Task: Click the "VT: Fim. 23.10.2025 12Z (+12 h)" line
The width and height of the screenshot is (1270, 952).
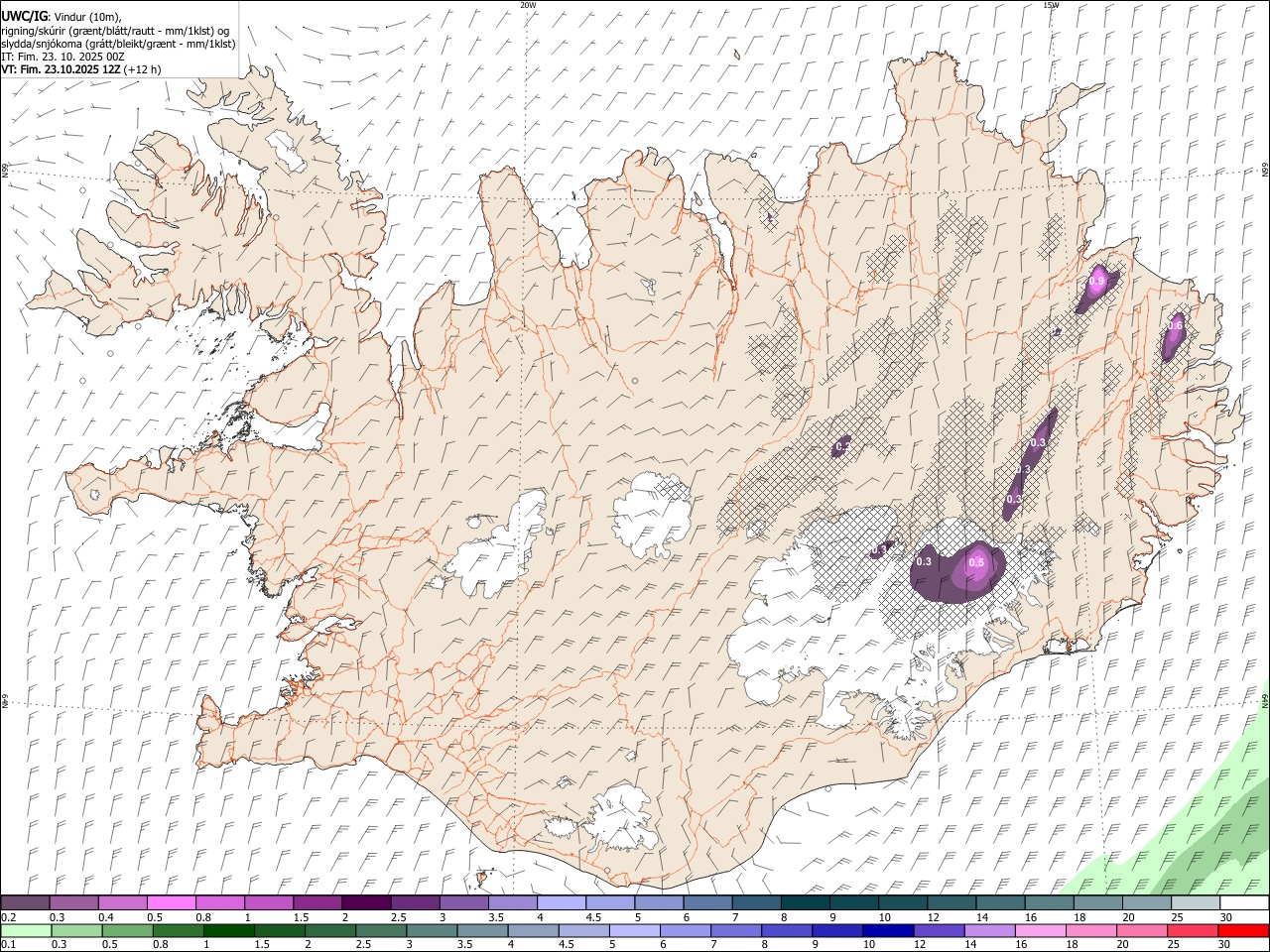Action: [x=81, y=69]
